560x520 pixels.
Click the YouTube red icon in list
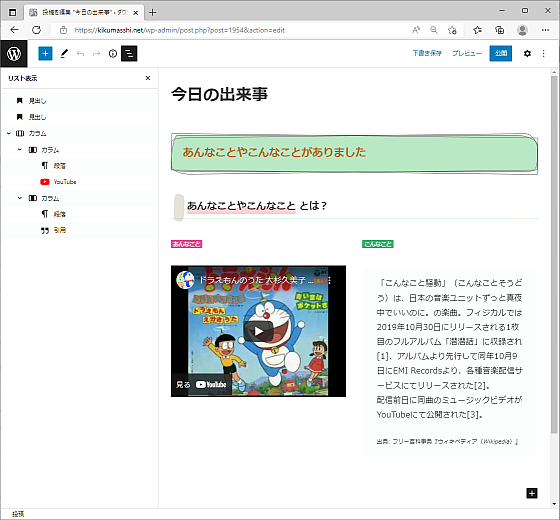[x=45, y=182]
